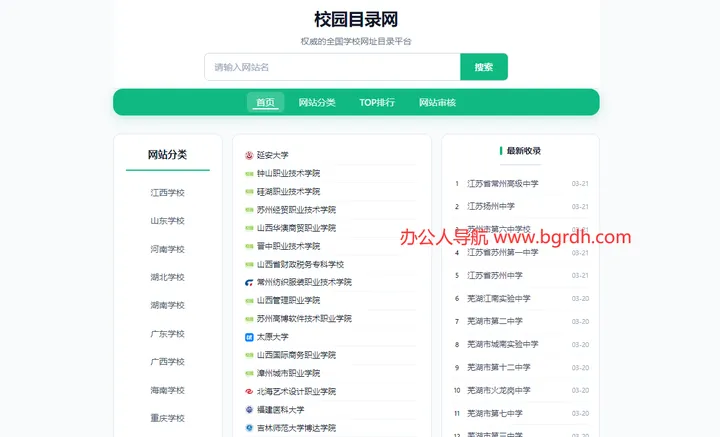720x437 pixels.
Task: Open 芜湖市城南实验中学 in latest list
Action: [503, 344]
